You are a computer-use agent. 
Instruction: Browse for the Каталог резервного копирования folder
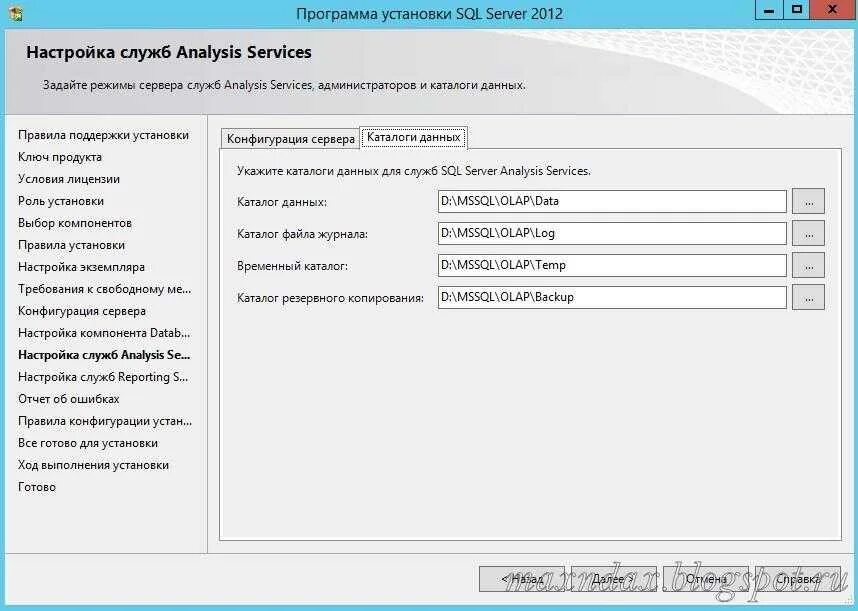pos(808,298)
